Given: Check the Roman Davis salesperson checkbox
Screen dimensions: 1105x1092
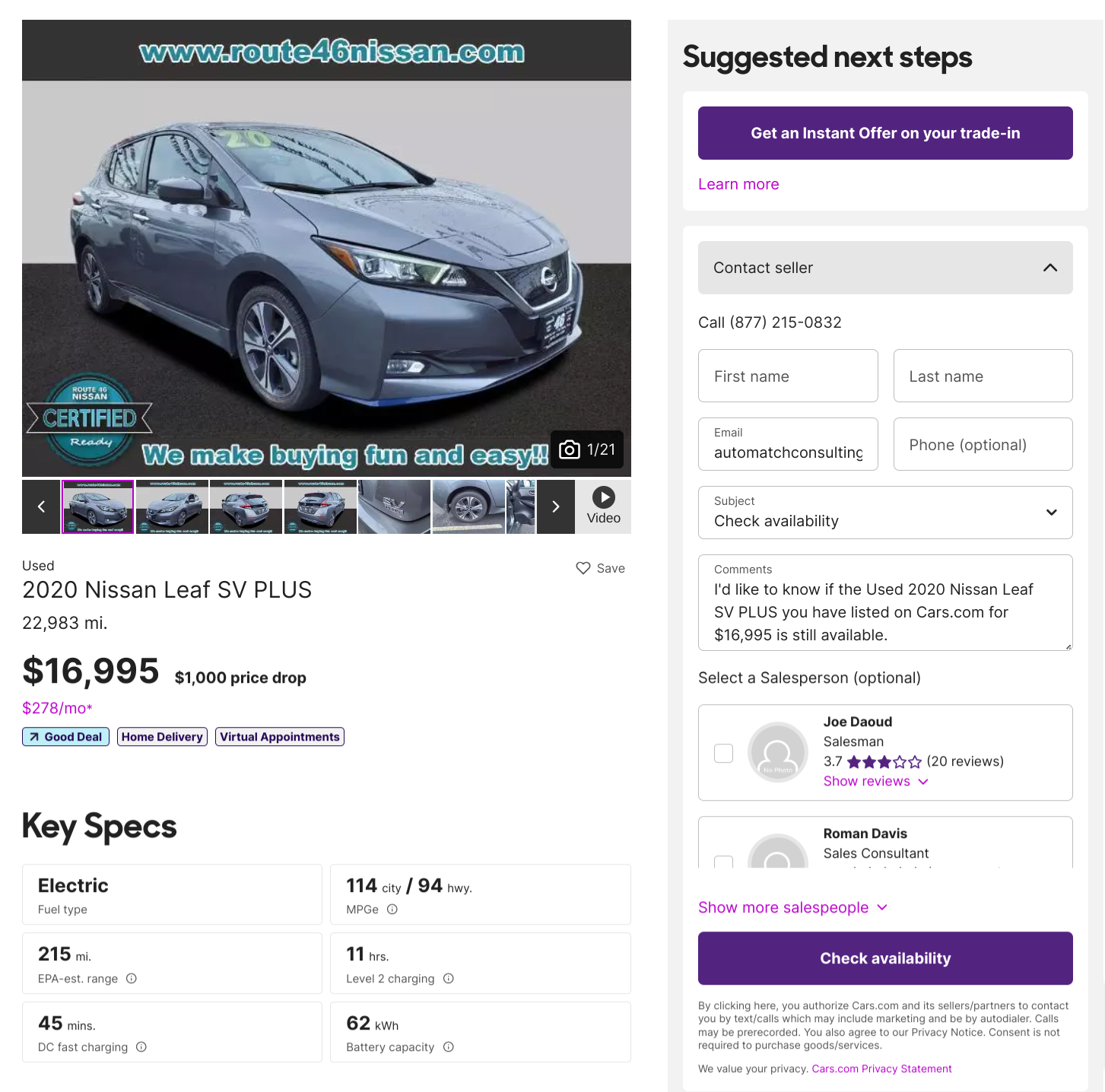Looking at the screenshot, I should pyautogui.click(x=724, y=862).
